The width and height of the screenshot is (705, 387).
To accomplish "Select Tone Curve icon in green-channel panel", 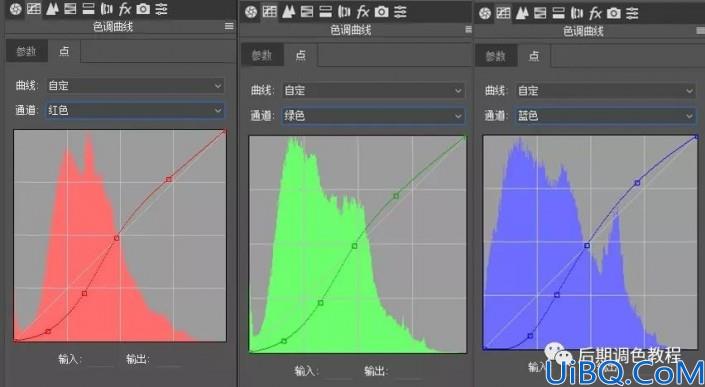I will (x=269, y=12).
